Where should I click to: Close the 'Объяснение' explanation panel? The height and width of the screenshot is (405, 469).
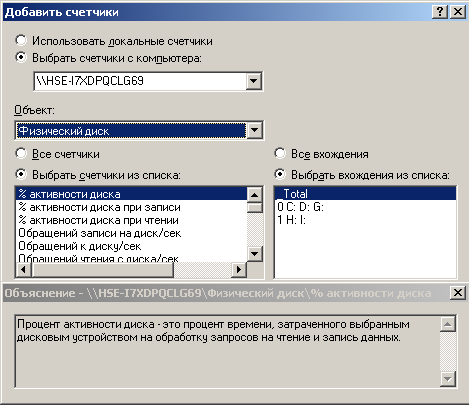coord(458,293)
